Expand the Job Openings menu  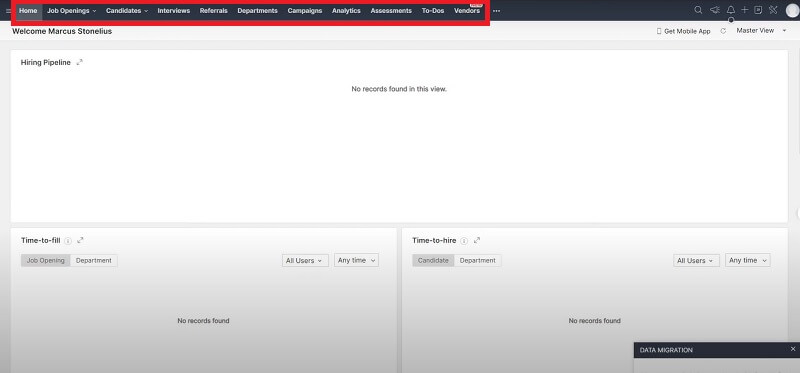71,11
